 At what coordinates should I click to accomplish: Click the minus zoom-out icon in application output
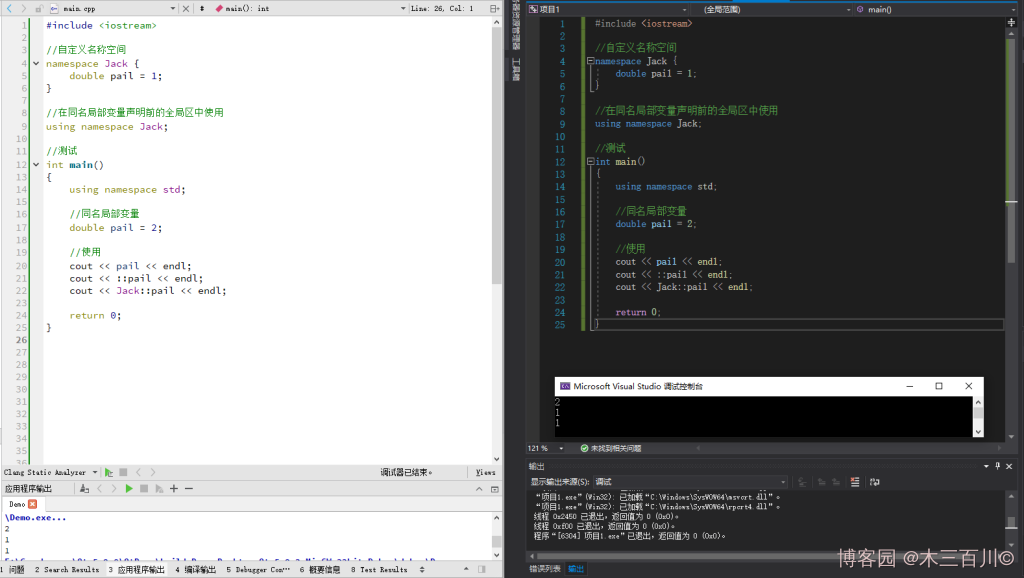188,488
